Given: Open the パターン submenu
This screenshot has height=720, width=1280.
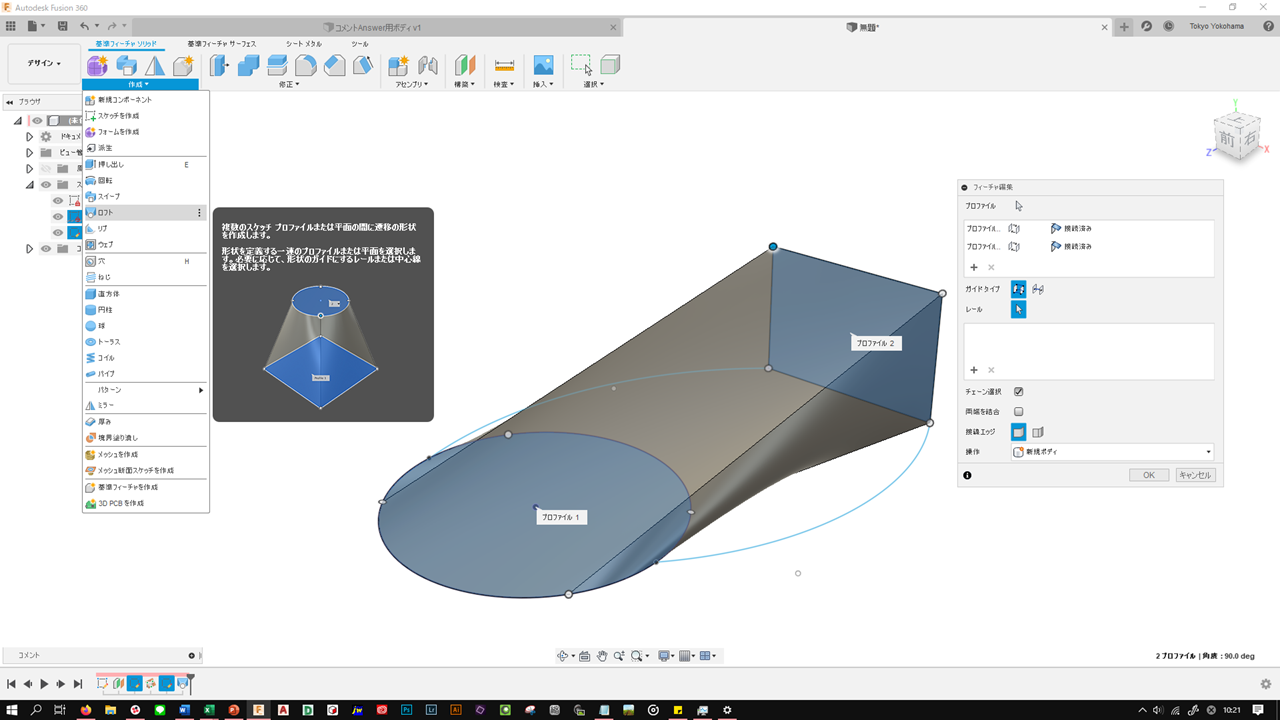Looking at the screenshot, I should [146, 390].
